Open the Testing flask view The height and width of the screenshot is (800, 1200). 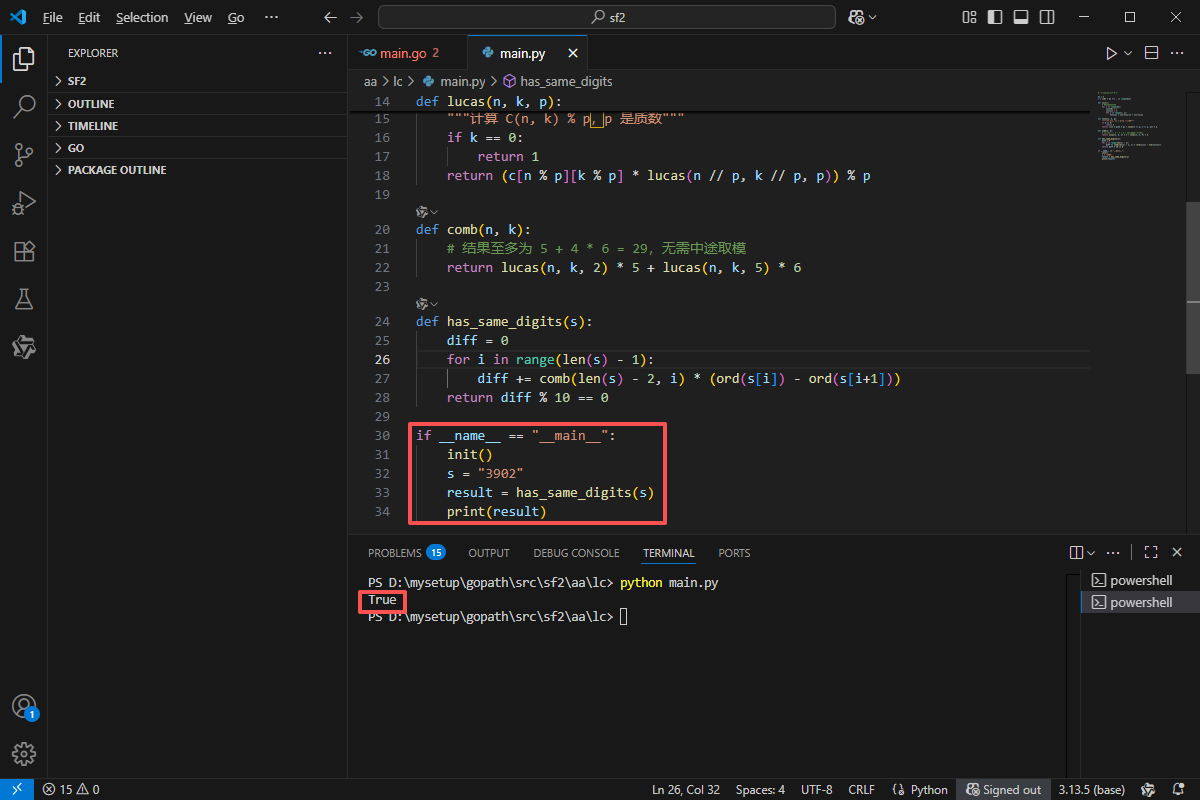click(x=24, y=299)
